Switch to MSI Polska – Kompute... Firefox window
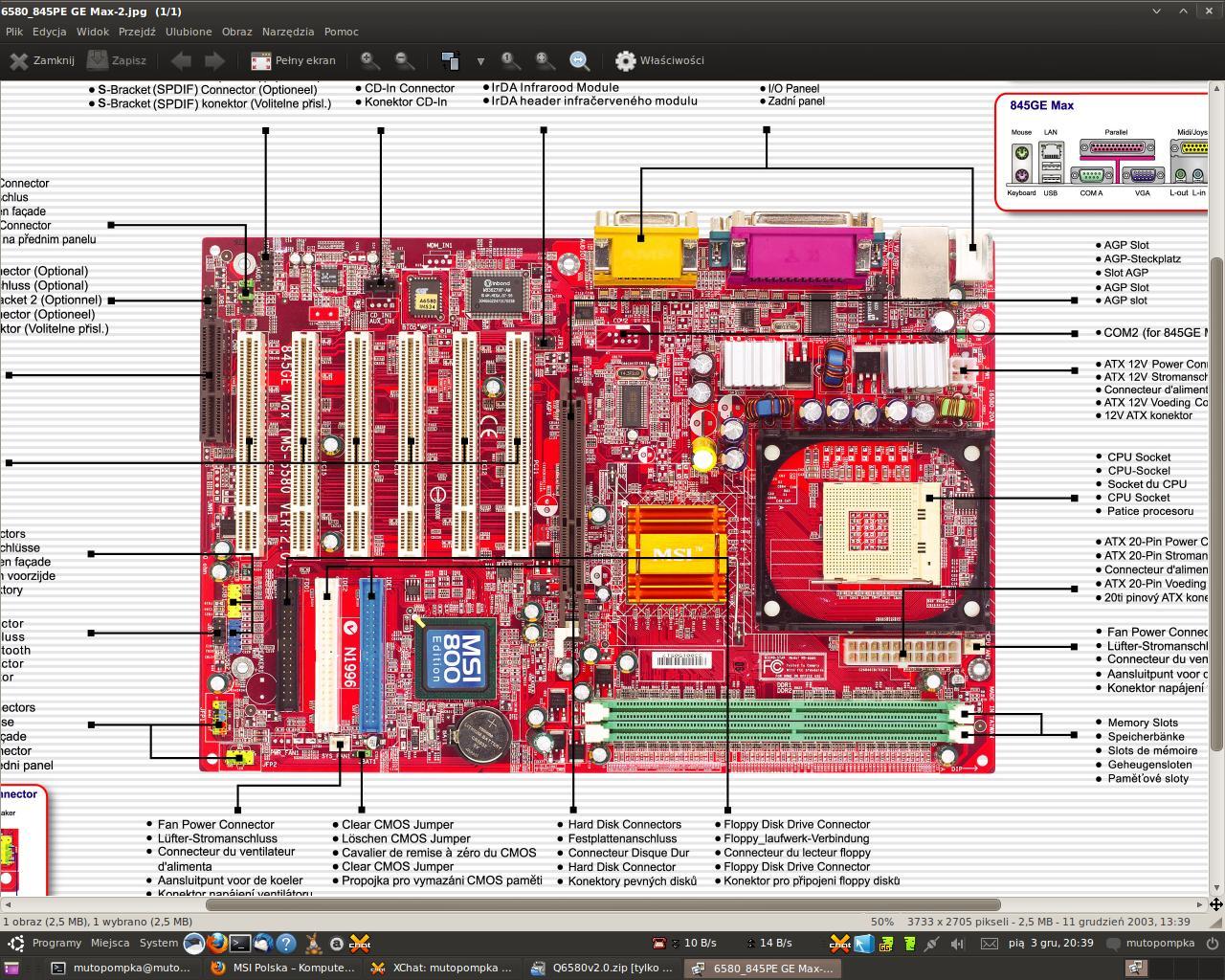Image resolution: width=1225 pixels, height=980 pixels. [x=284, y=968]
